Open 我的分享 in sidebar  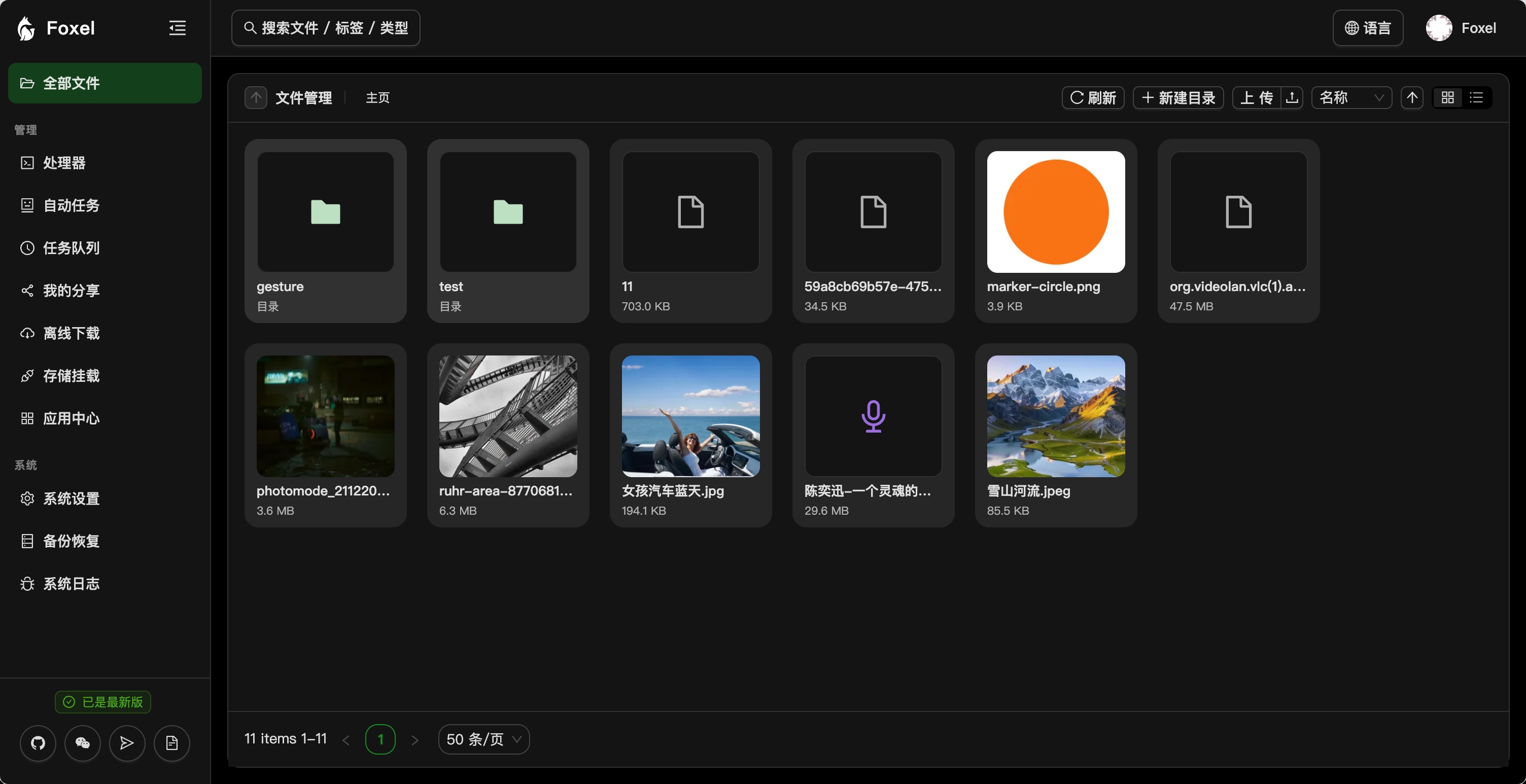[x=105, y=291]
